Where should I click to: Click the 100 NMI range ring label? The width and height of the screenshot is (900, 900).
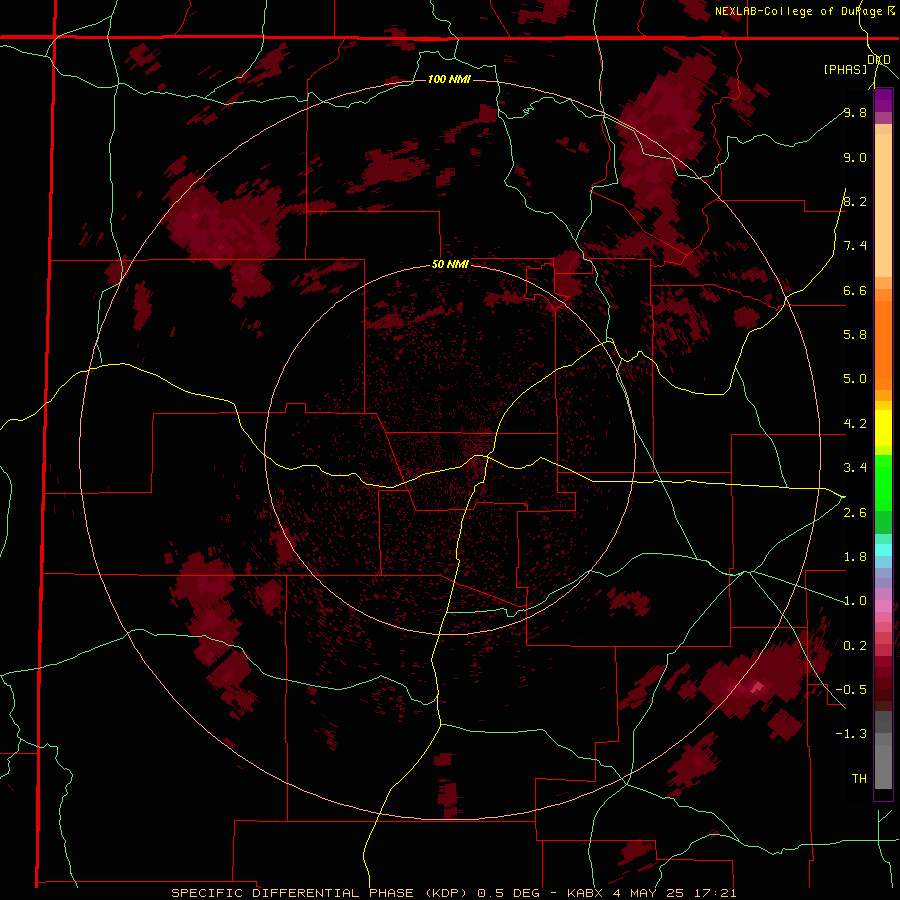[449, 79]
